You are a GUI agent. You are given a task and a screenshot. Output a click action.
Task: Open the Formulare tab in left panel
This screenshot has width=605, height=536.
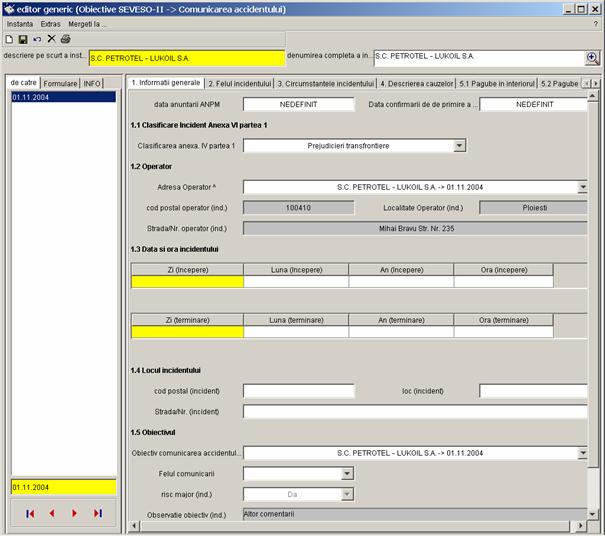pyautogui.click(x=60, y=83)
